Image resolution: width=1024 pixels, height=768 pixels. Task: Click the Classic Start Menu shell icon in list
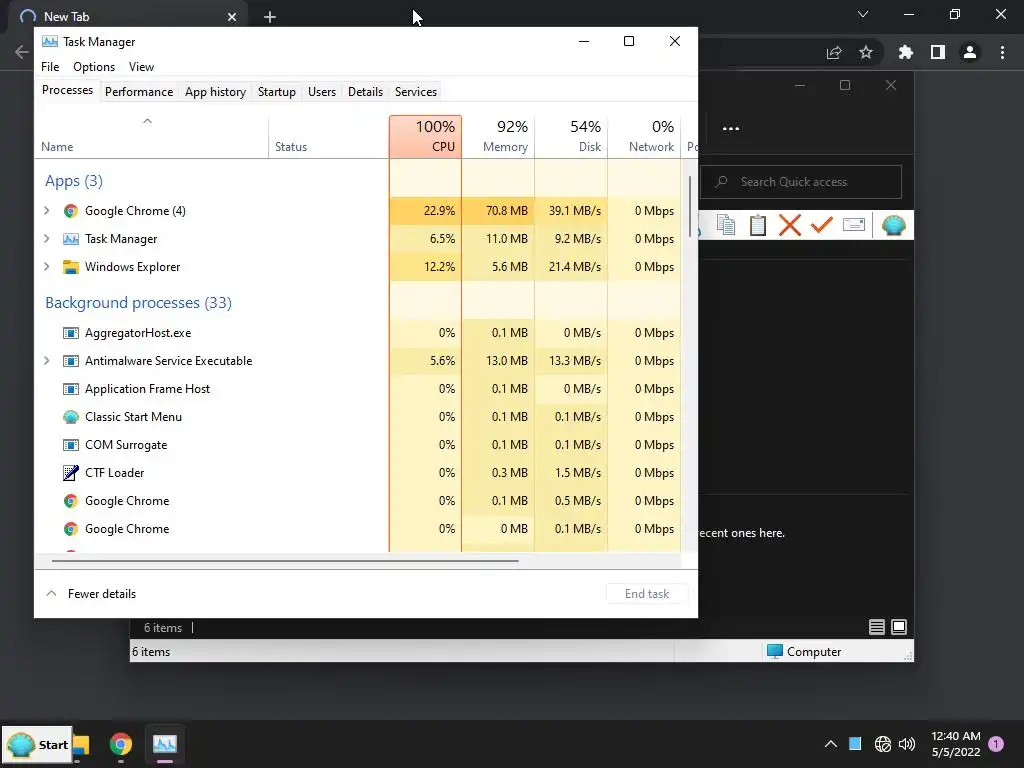click(71, 417)
